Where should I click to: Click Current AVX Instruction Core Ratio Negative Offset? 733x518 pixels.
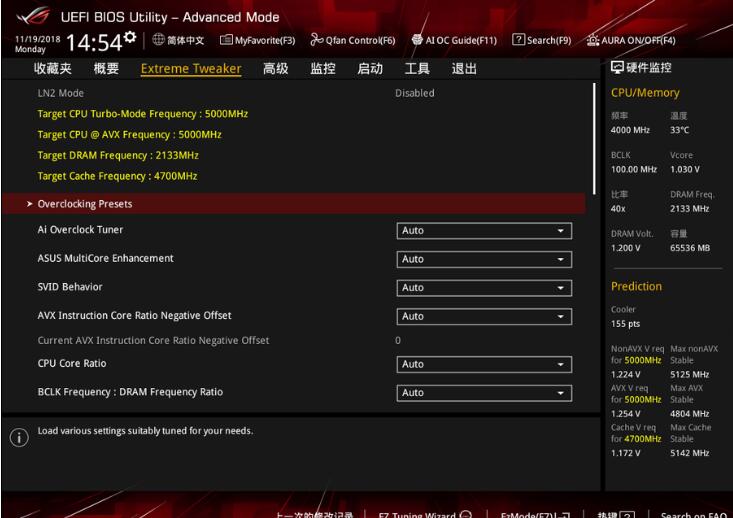click(x=153, y=340)
